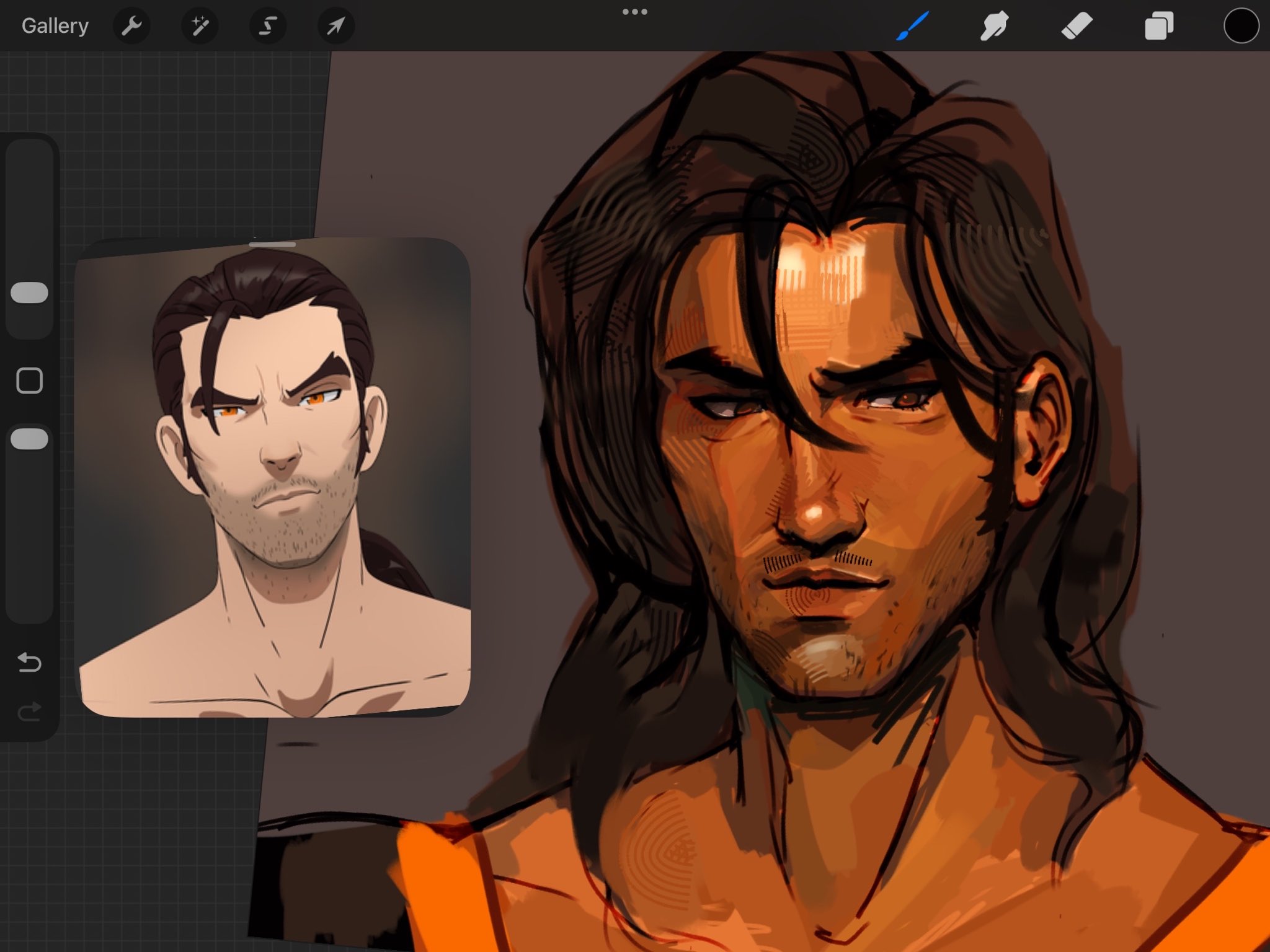Tap the reference window grab handle
1270x952 pixels.
pyautogui.click(x=272, y=245)
